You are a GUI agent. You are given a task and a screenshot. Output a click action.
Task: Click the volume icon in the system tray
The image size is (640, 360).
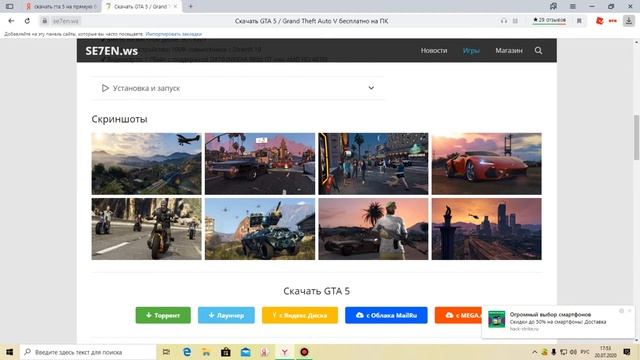point(573,352)
